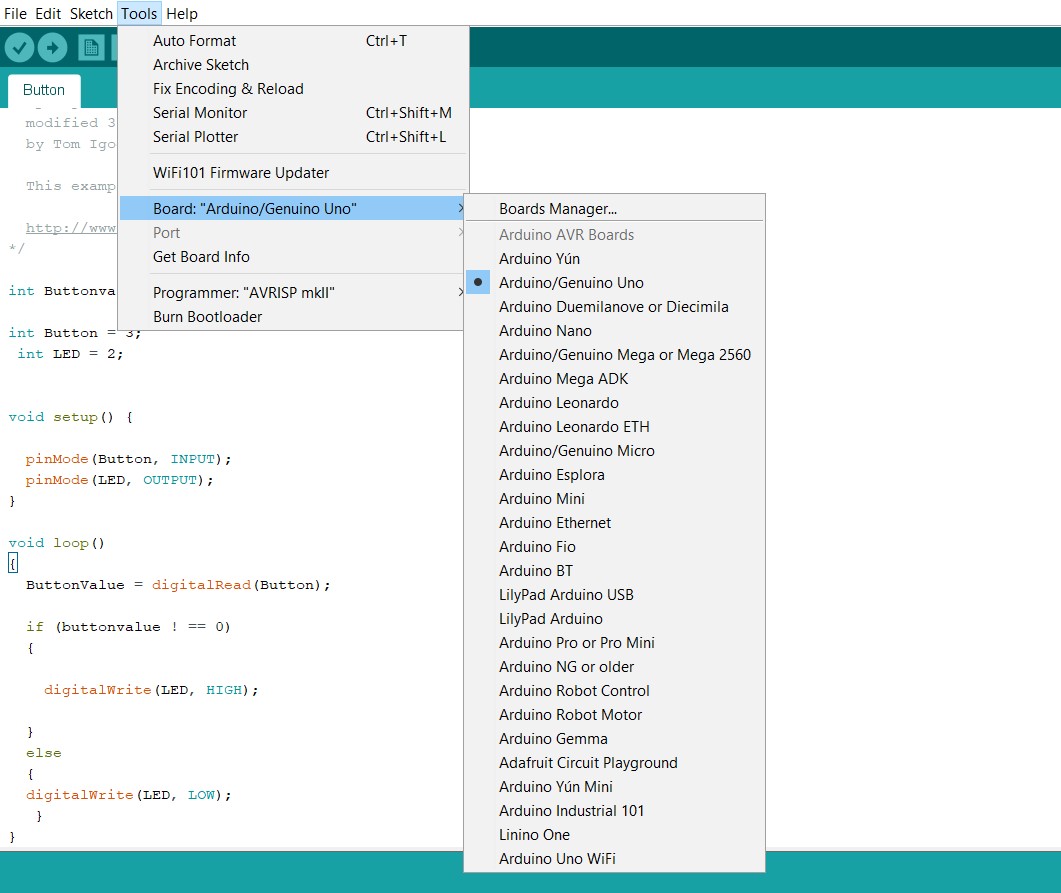Select the Arduino Fio board
1061x893 pixels.
[614, 547]
